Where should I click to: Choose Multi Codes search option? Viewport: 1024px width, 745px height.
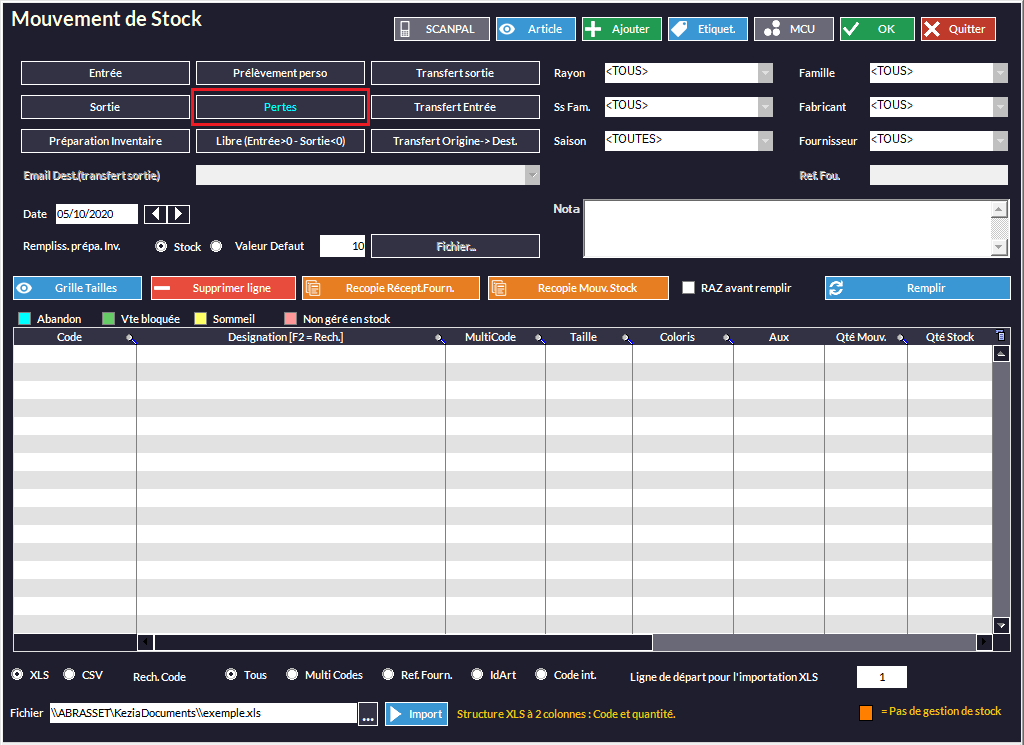coord(292,675)
